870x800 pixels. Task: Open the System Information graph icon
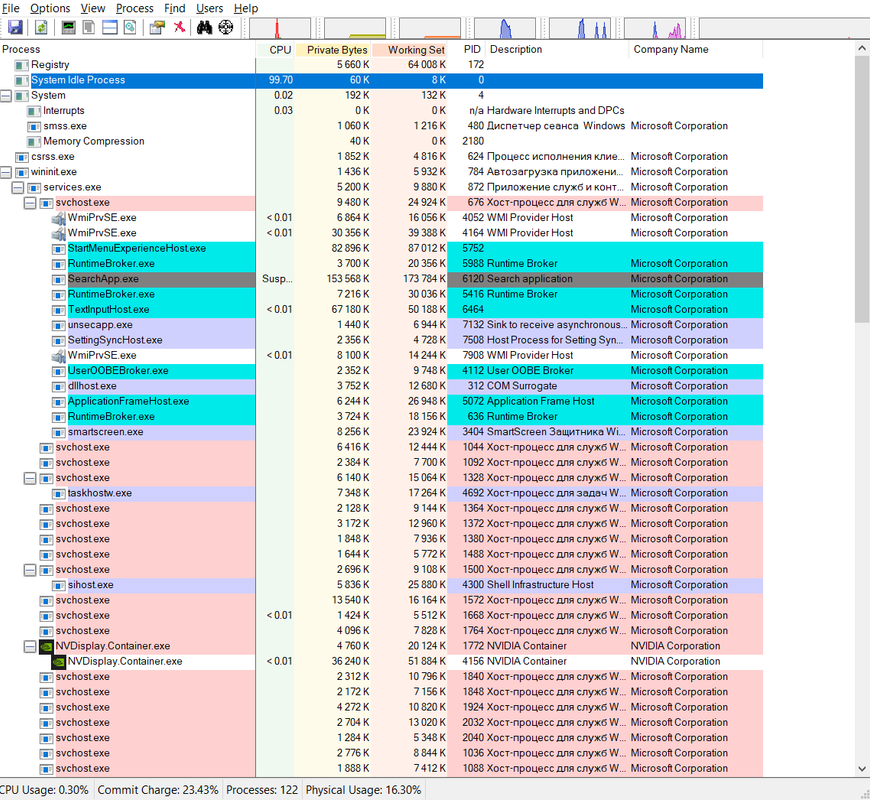pyautogui.click(x=68, y=27)
